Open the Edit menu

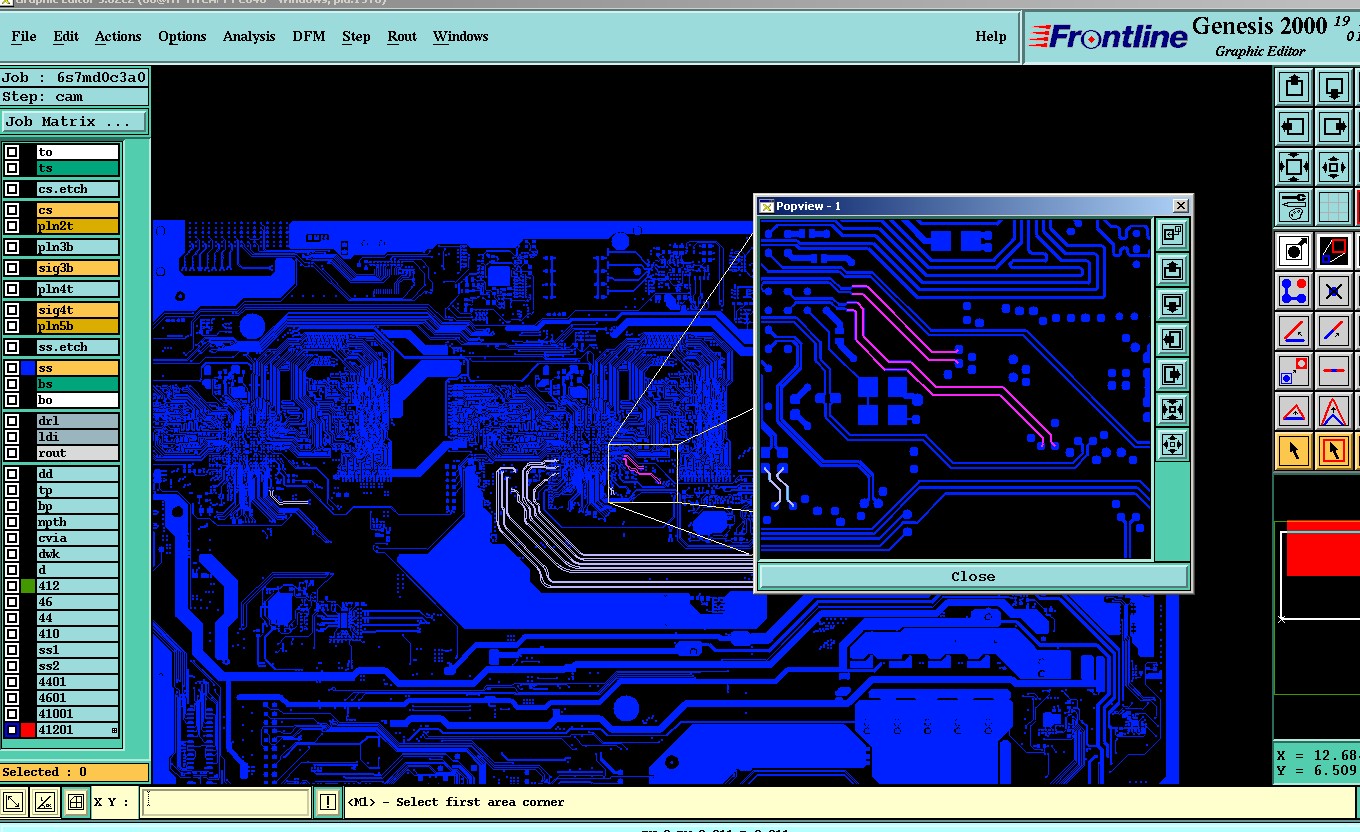tap(66, 36)
